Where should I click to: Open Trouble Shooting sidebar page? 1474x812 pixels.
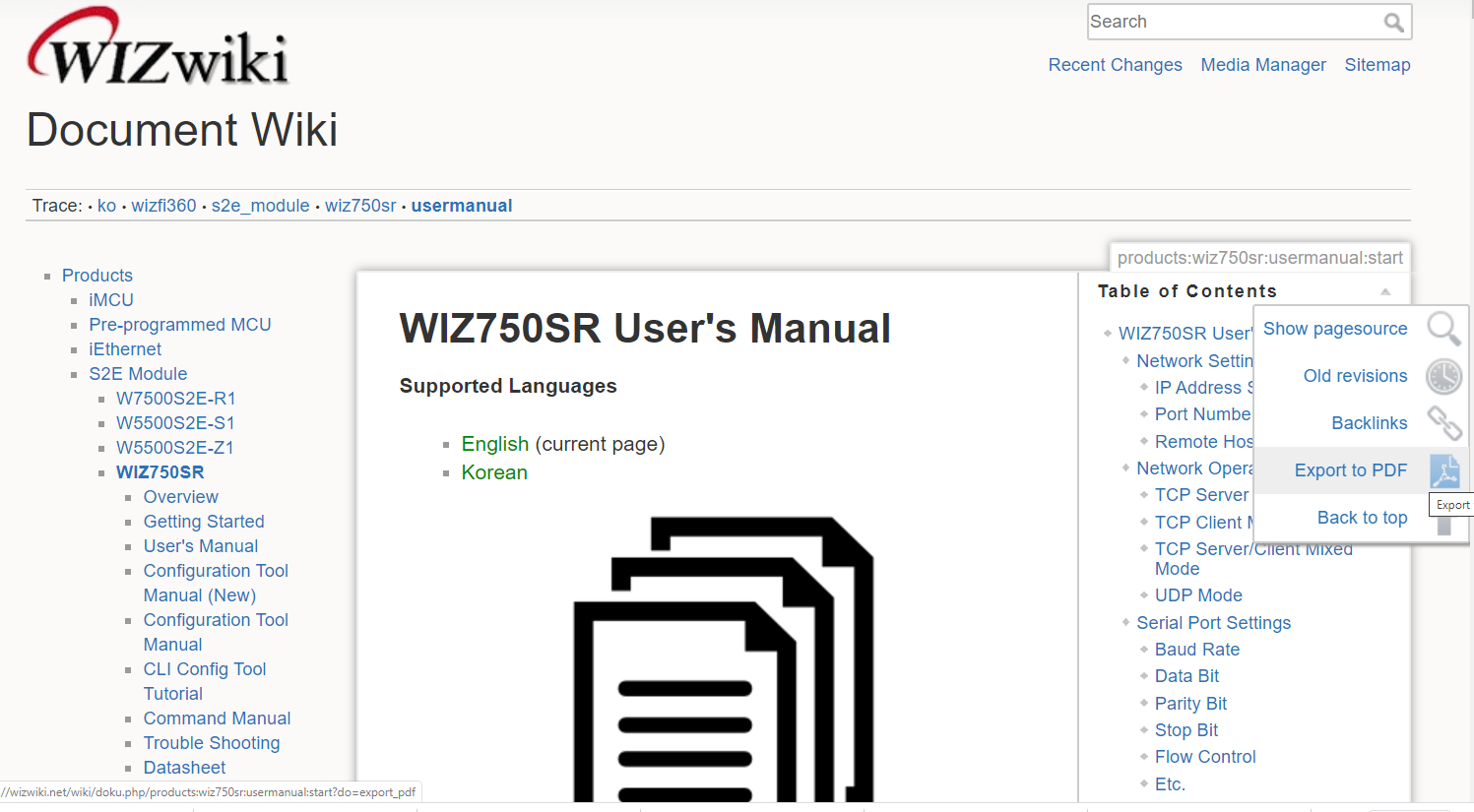(x=212, y=743)
